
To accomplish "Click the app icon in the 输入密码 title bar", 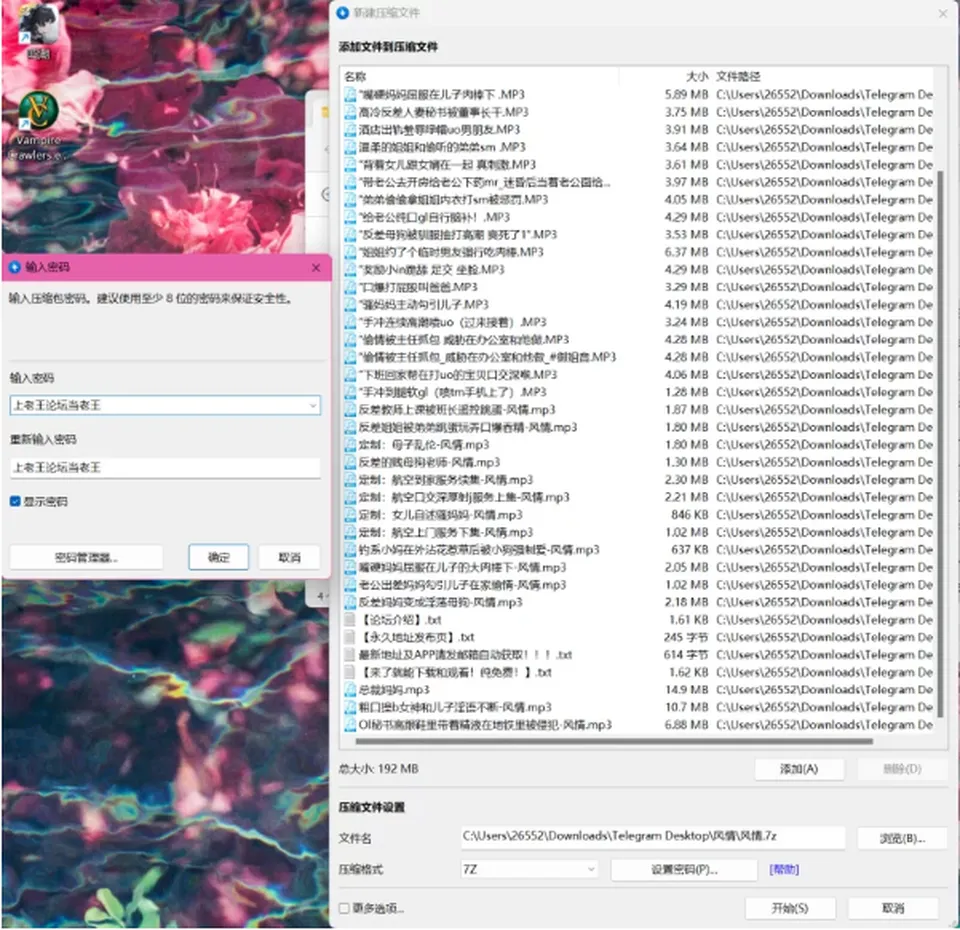I will point(14,267).
